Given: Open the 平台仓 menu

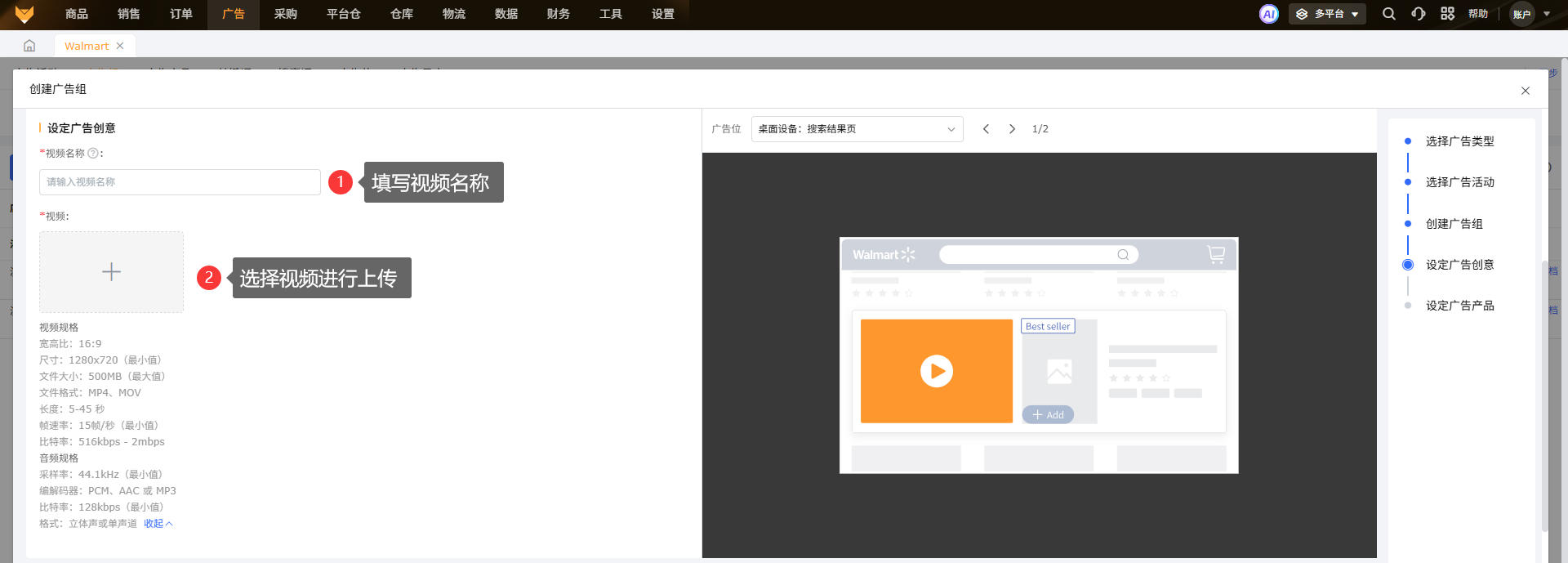Looking at the screenshot, I should pyautogui.click(x=344, y=14).
